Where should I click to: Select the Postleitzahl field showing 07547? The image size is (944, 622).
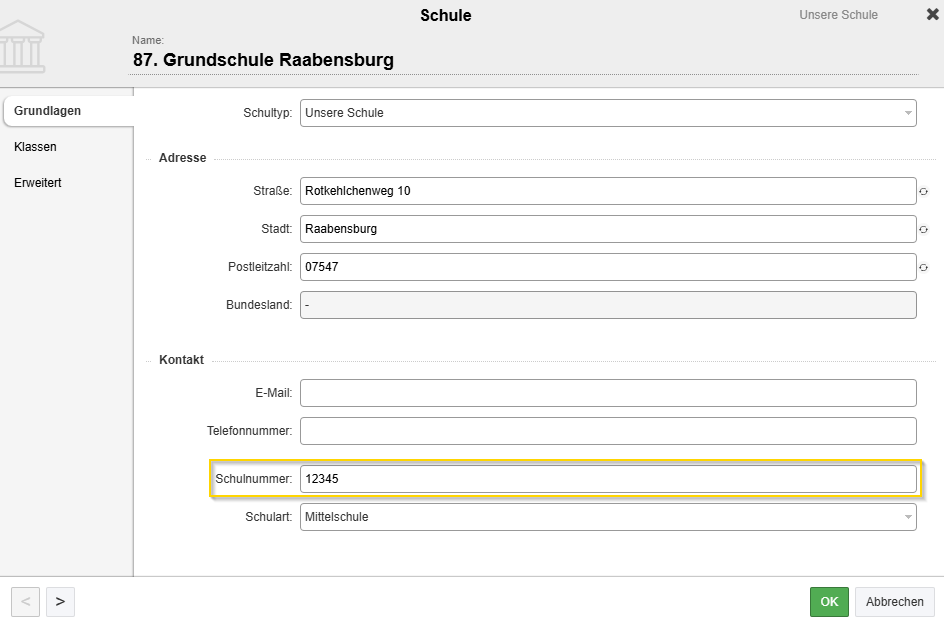(x=608, y=267)
